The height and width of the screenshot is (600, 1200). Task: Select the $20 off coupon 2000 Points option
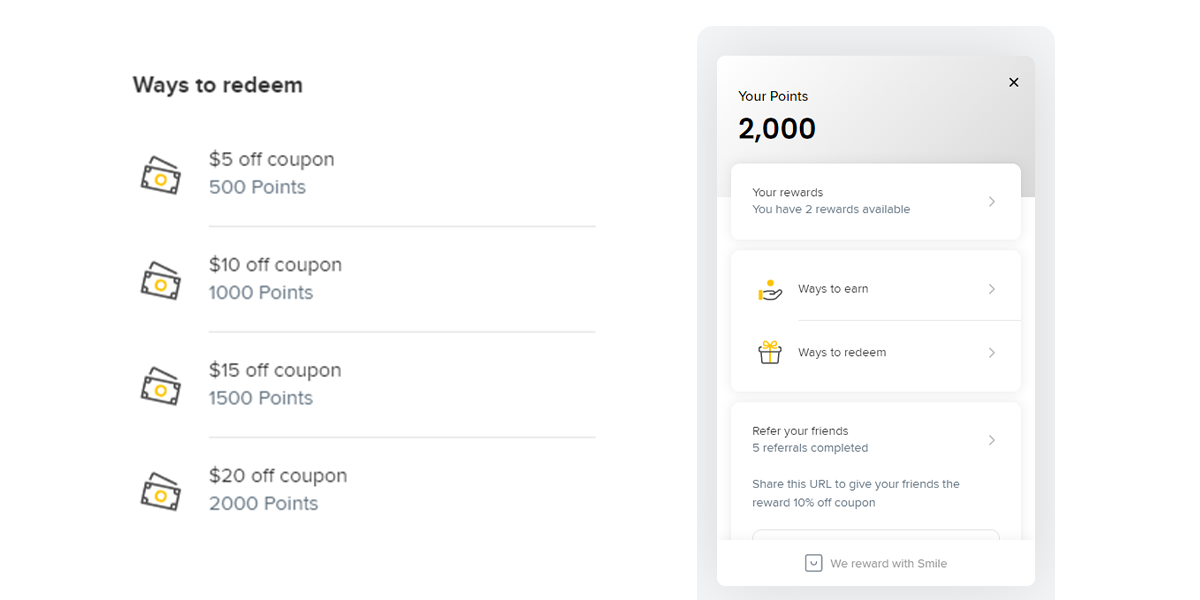367,490
